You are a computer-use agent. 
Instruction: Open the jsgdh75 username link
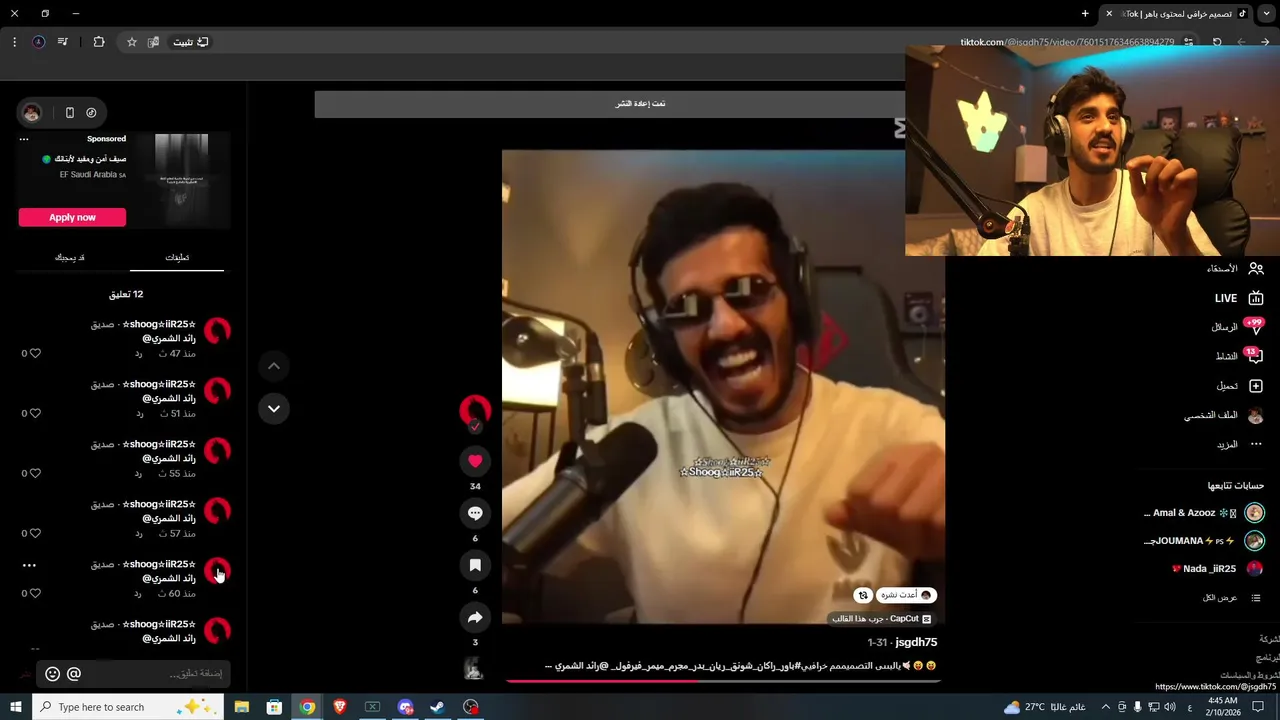[x=916, y=642]
